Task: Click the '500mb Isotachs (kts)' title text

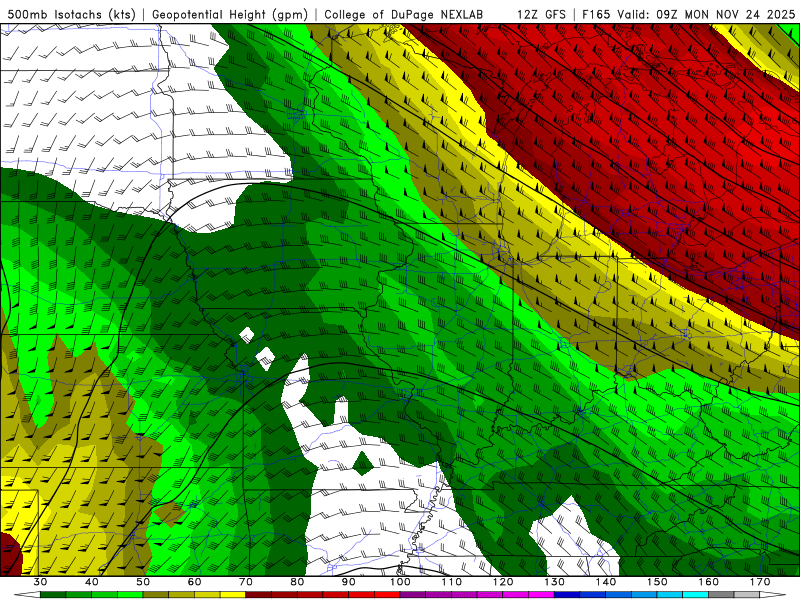Action: pyautogui.click(x=71, y=14)
